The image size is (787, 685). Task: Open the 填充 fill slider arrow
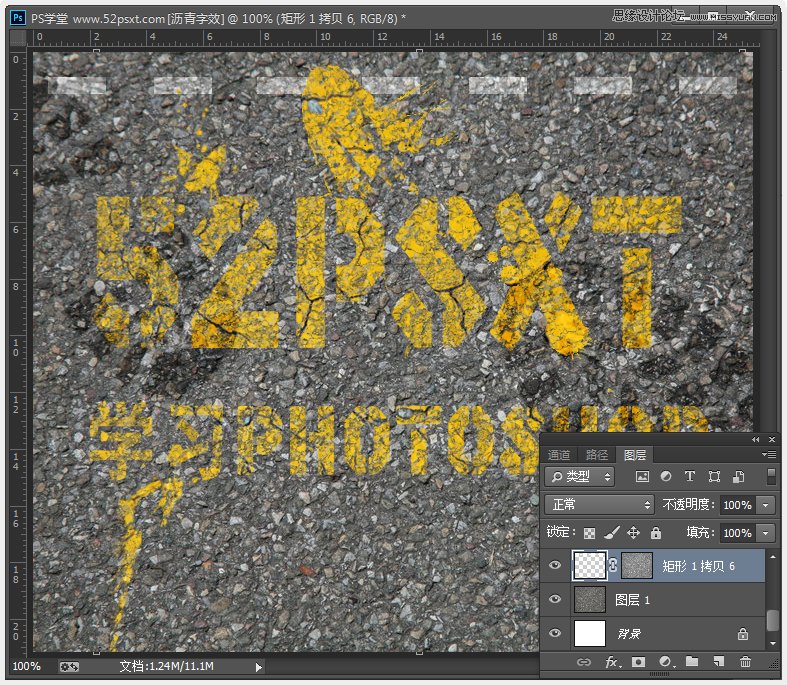(765, 533)
